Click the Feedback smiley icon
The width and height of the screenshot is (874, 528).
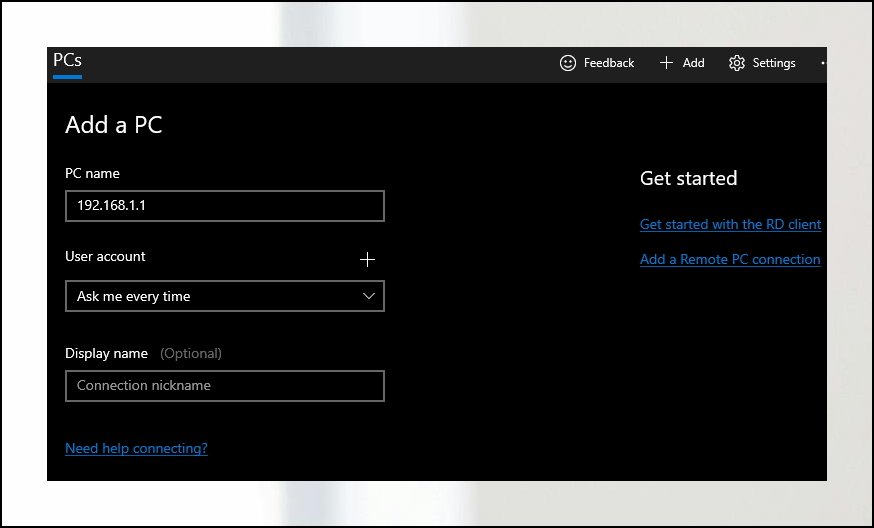click(x=567, y=63)
